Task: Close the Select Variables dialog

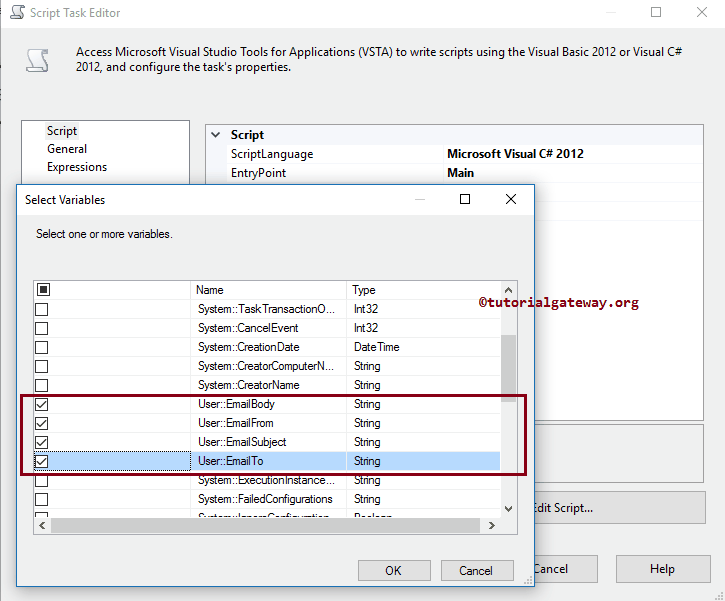Action: pos(510,199)
